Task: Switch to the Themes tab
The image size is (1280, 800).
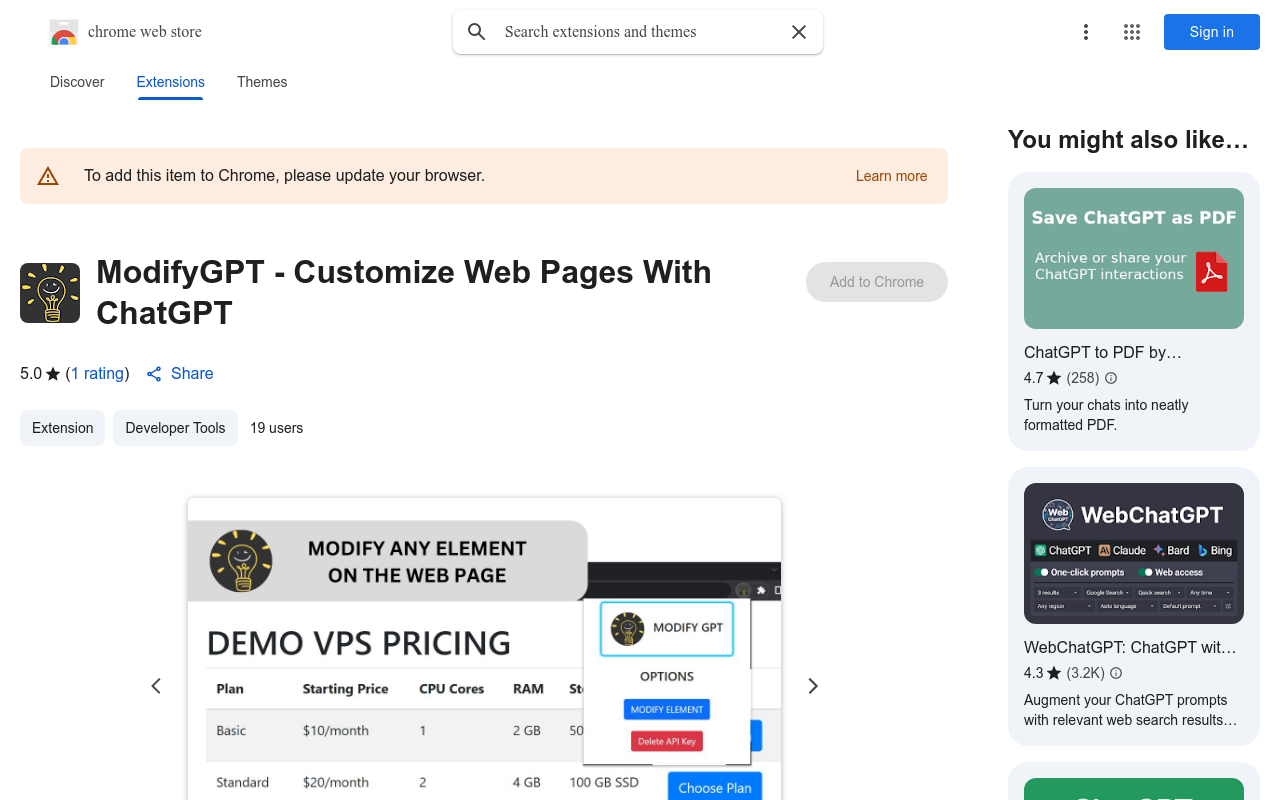Action: 262,82
